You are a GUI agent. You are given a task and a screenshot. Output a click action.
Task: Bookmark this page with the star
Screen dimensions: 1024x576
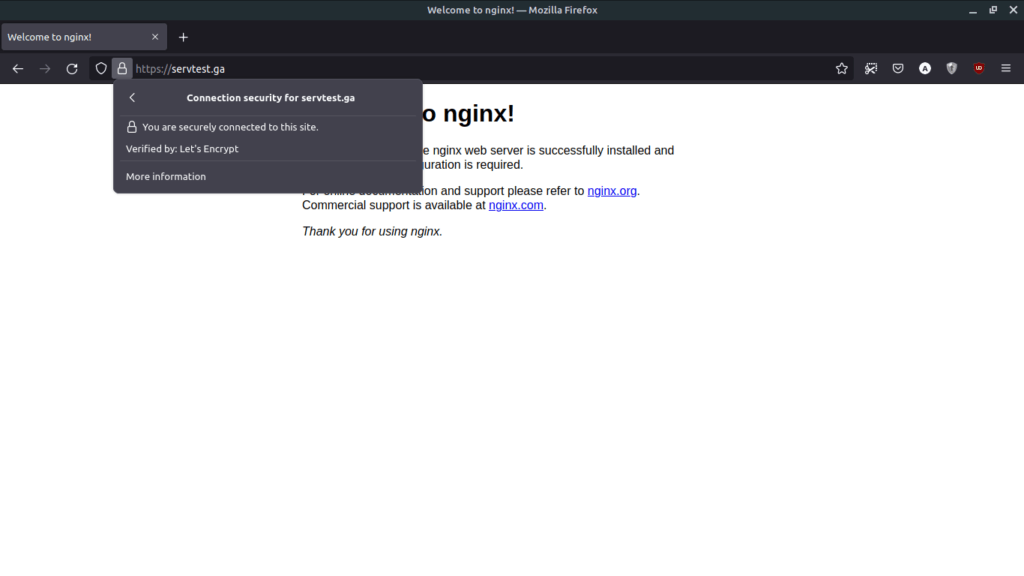coord(842,69)
